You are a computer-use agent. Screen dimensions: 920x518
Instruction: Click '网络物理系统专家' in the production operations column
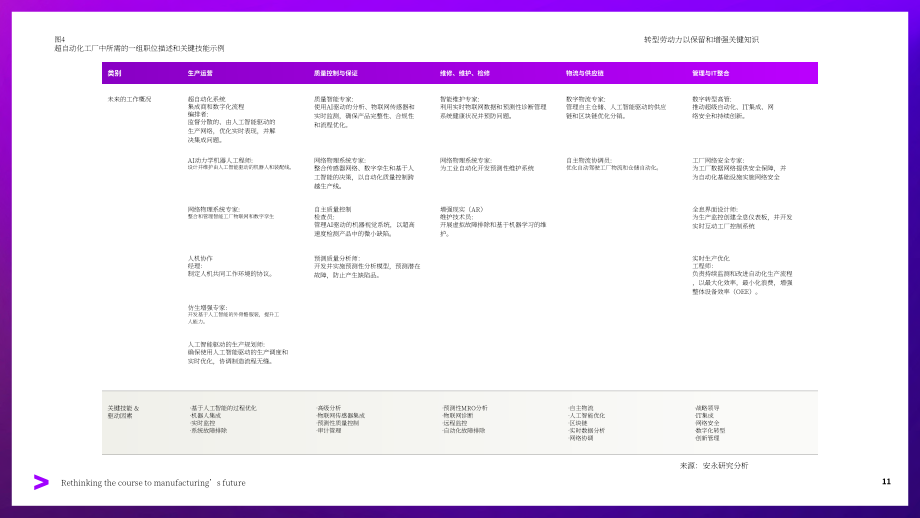(x=214, y=209)
